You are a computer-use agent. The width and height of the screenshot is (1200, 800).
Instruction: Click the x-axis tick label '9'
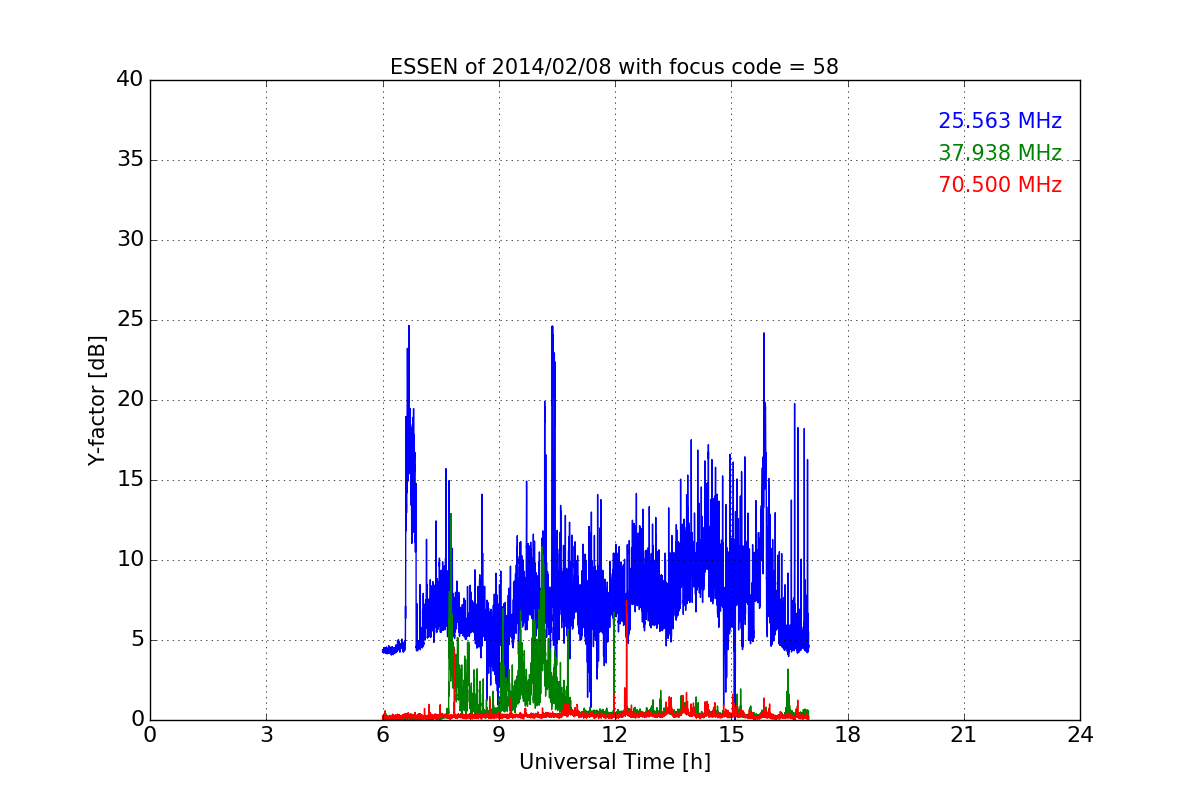click(499, 735)
